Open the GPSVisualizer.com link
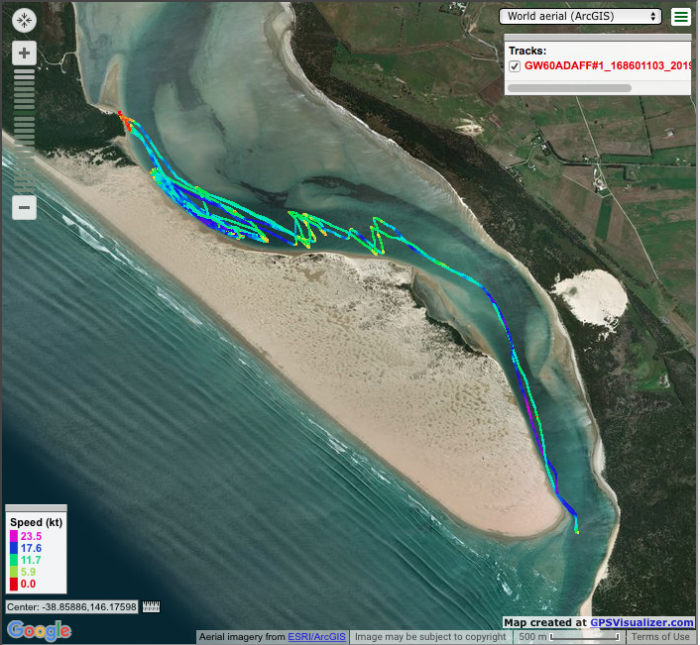 click(641, 623)
